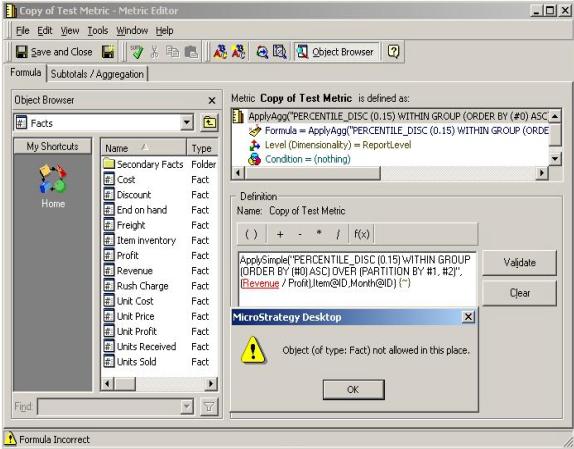Sort list by Name column header
The width and height of the screenshot is (574, 449).
[x=144, y=148]
